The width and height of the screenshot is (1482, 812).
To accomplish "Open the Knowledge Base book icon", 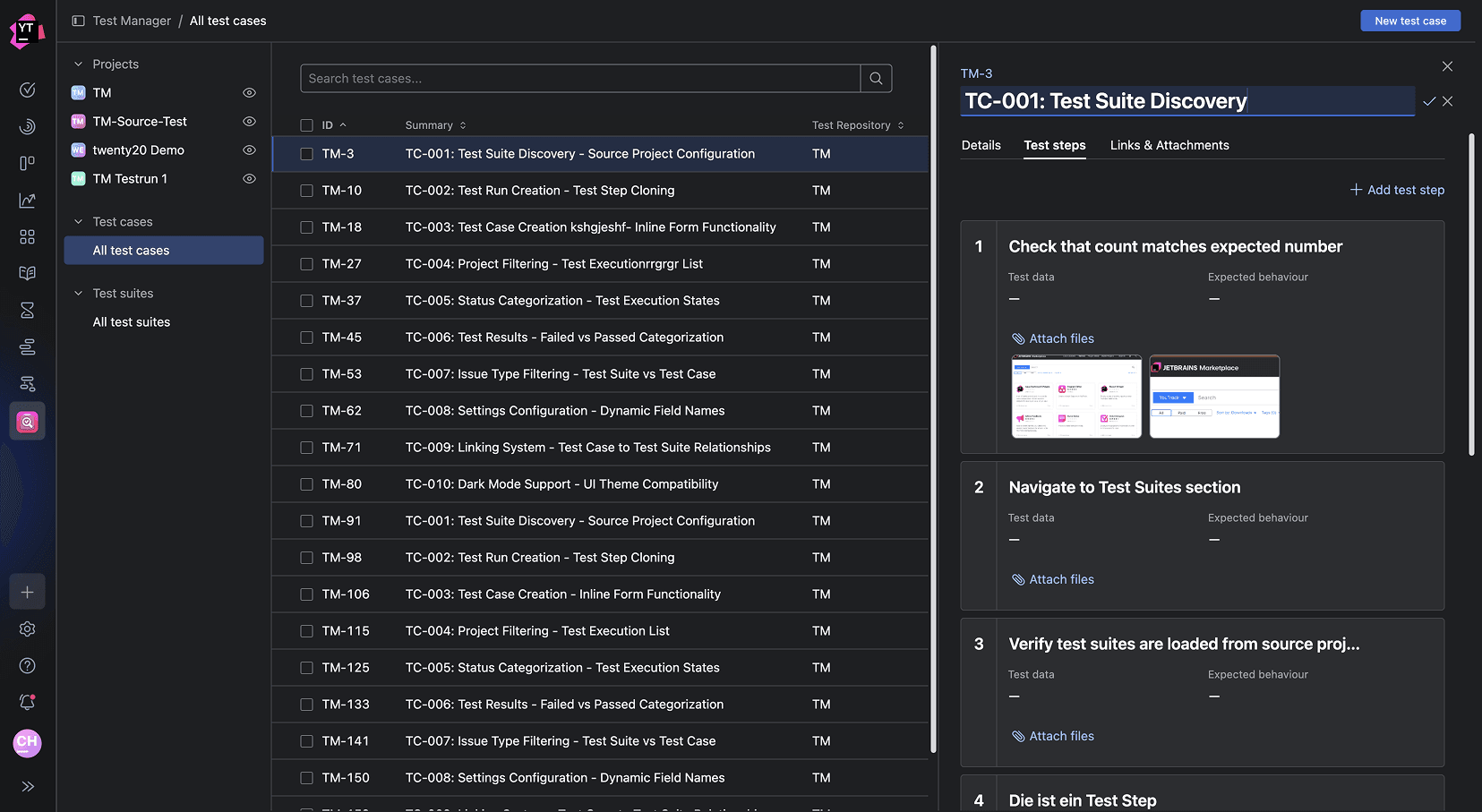I will pyautogui.click(x=27, y=273).
